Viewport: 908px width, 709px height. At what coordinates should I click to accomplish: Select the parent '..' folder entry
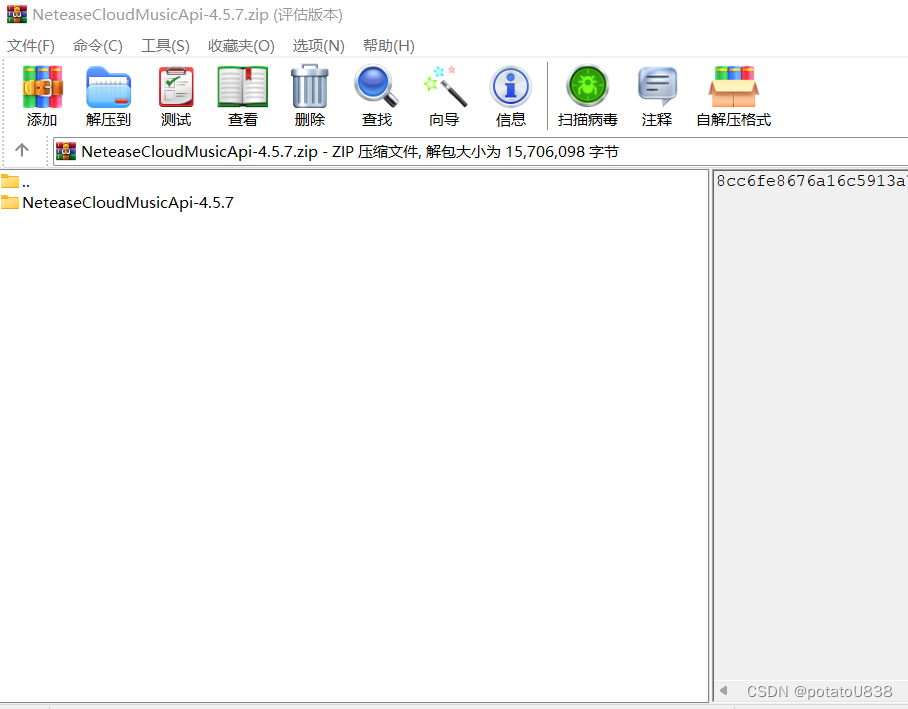tap(16, 182)
